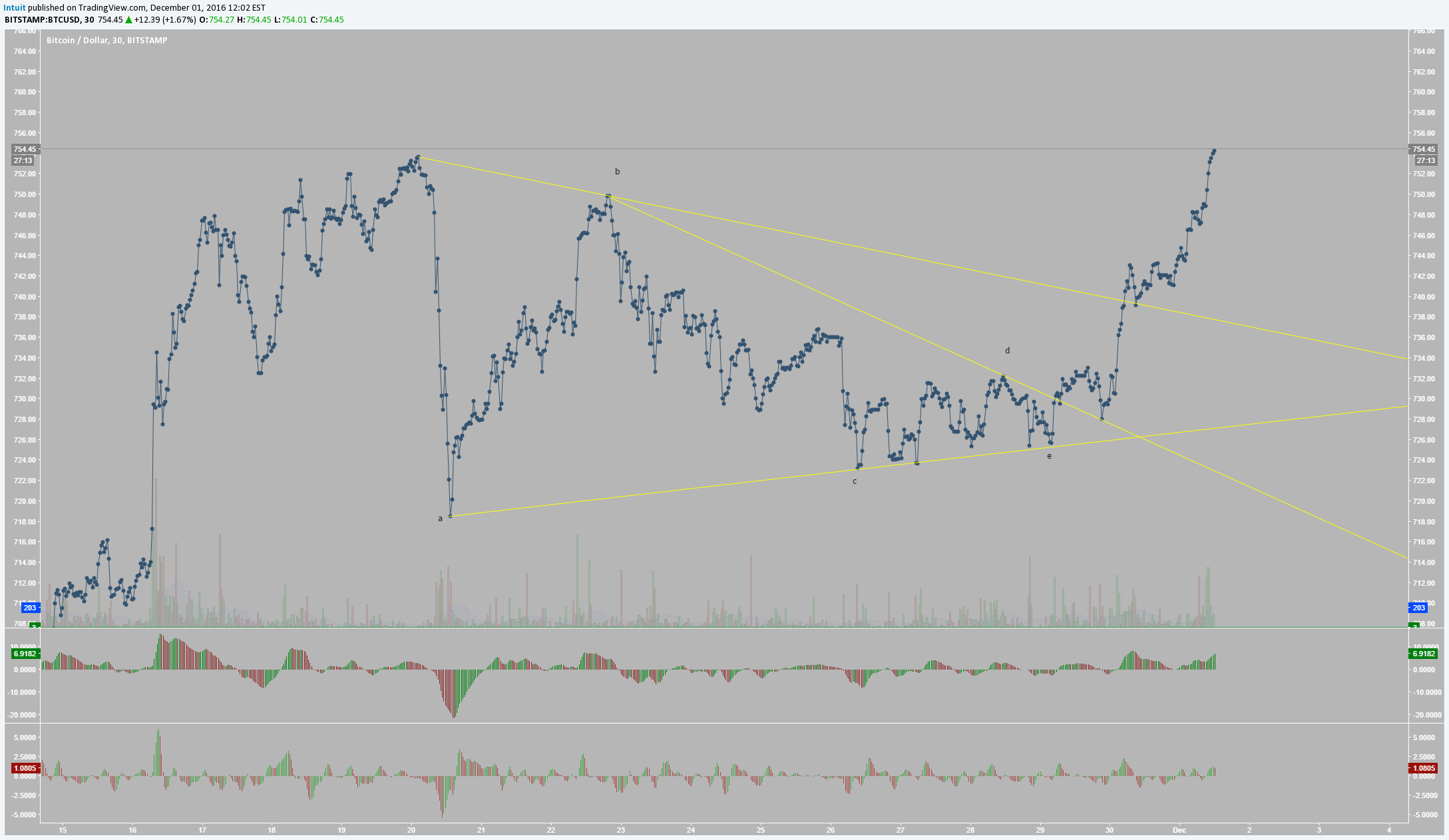1449x840 pixels.
Task: Click the green 6.9182 indicator tag on right axis
Action: (x=1423, y=654)
